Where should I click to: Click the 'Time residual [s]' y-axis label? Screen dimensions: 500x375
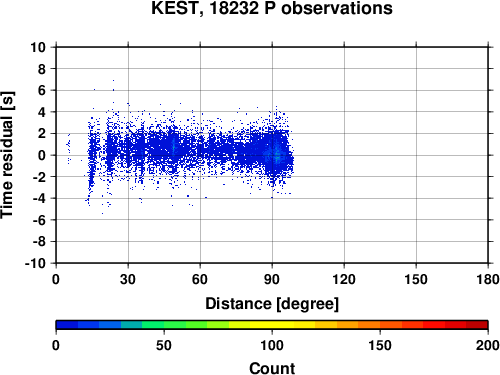[x=7, y=155]
